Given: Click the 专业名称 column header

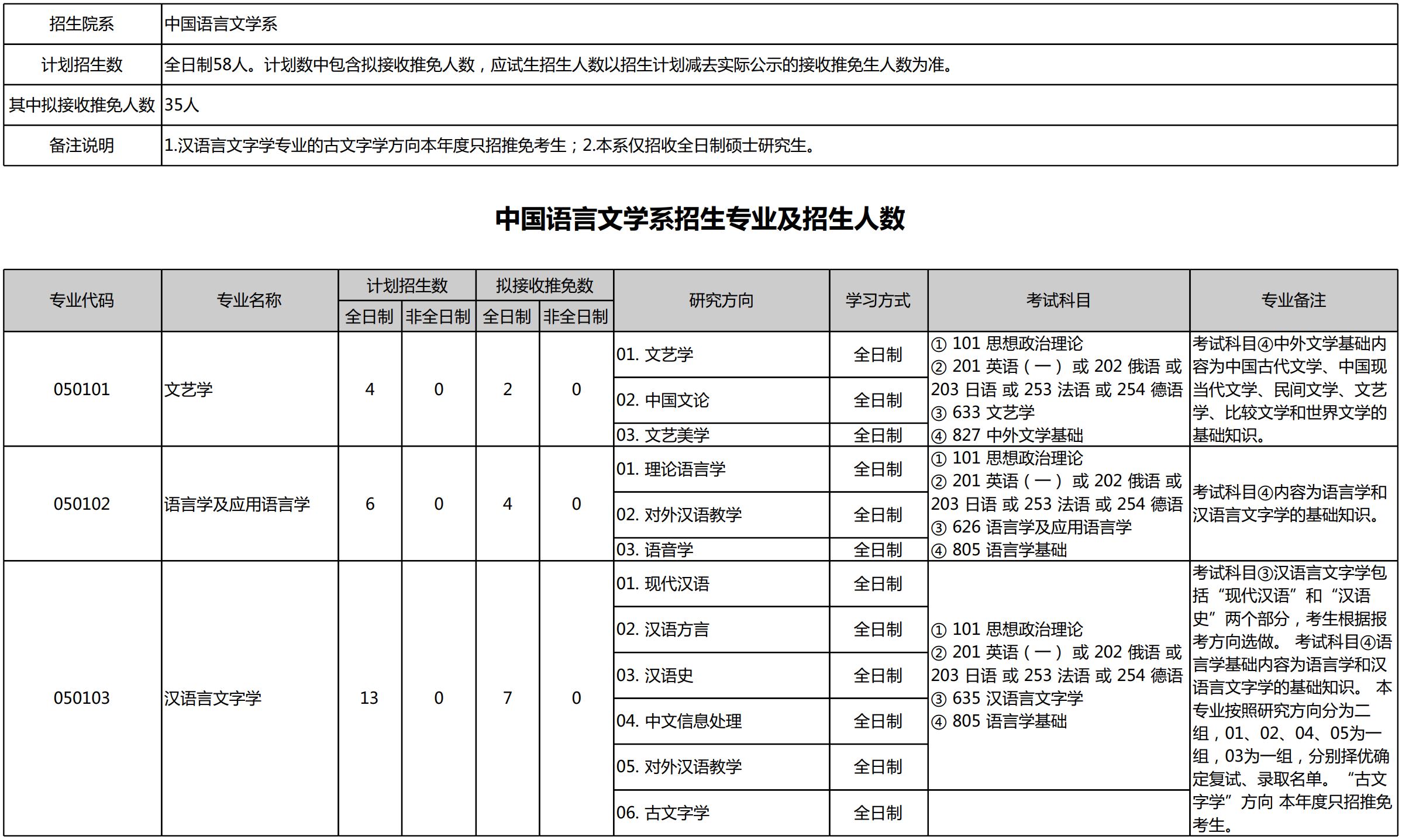Looking at the screenshot, I should tap(249, 300).
